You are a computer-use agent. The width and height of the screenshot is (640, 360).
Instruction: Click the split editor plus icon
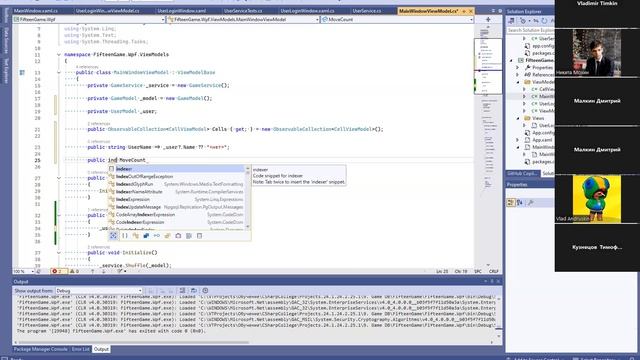pos(488,19)
